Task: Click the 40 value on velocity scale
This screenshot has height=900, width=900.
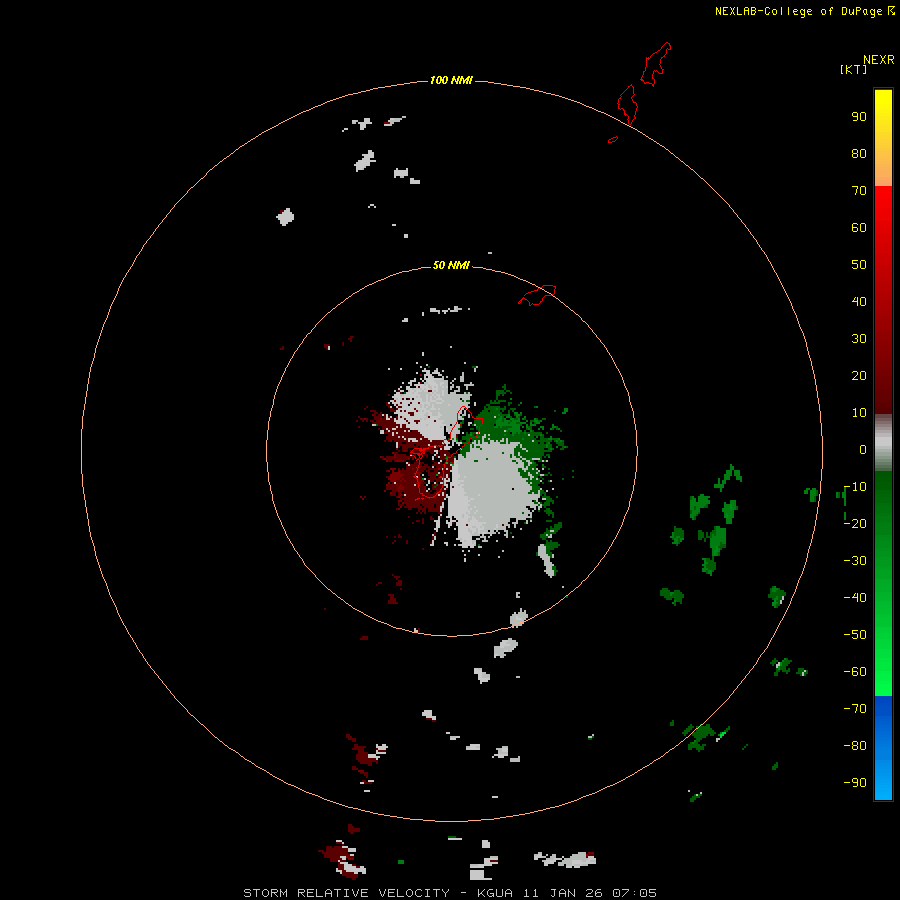Action: click(859, 302)
